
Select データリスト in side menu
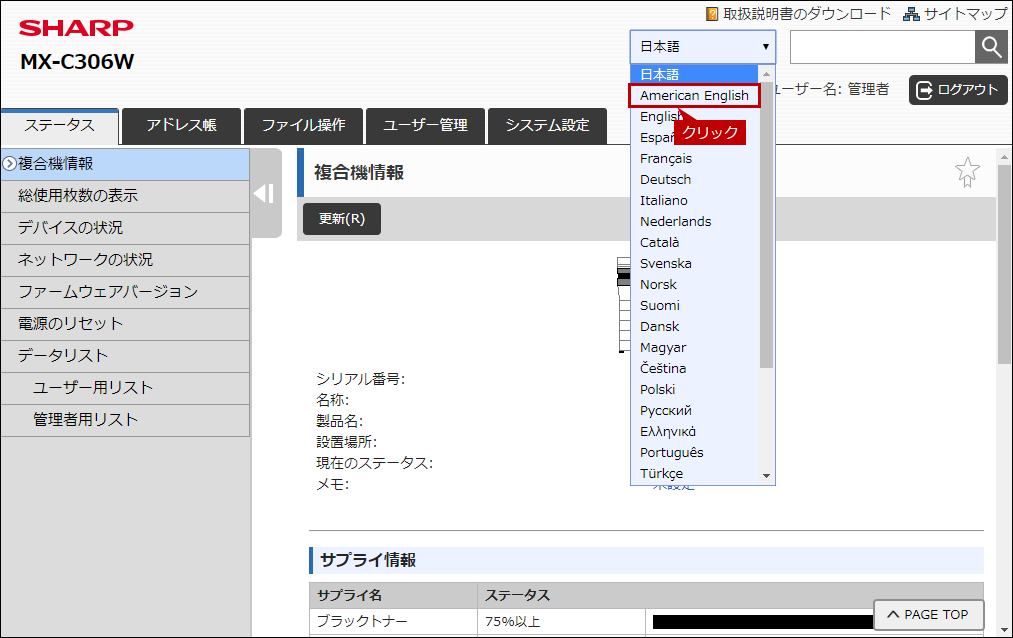point(125,356)
